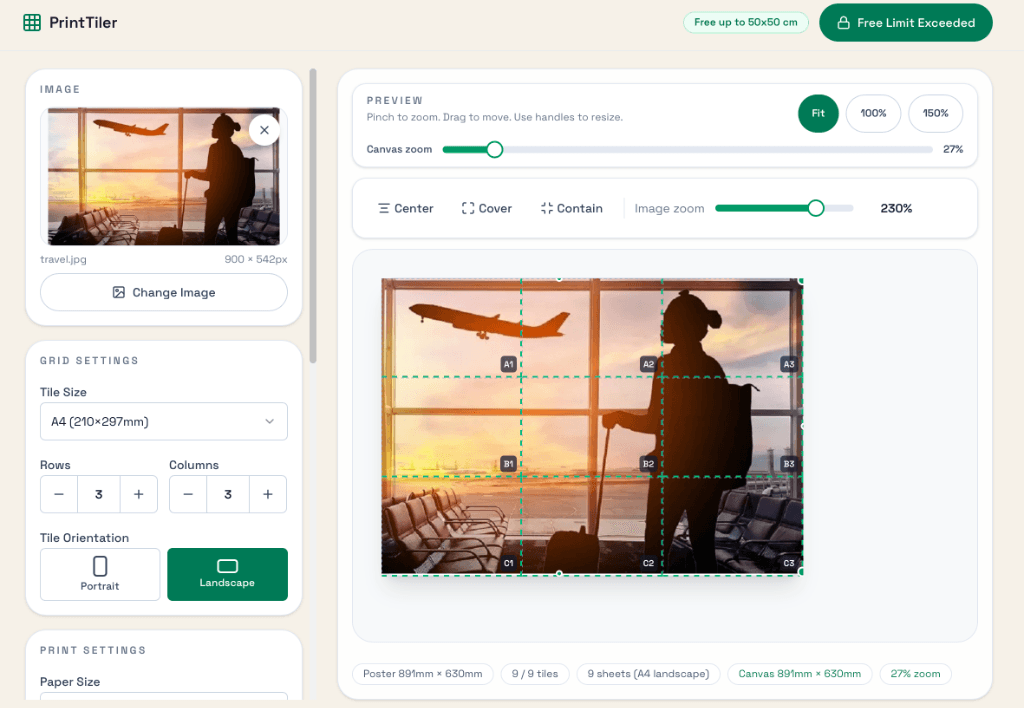1024x708 pixels.
Task: Apply the Contain image fit mode
Action: [x=571, y=208]
